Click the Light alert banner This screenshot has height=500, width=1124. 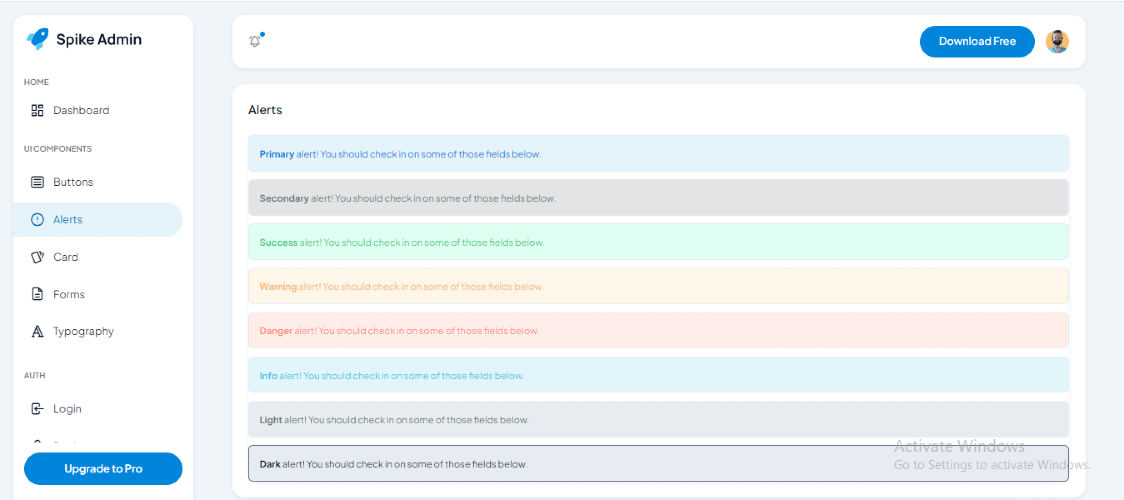[x=658, y=419]
